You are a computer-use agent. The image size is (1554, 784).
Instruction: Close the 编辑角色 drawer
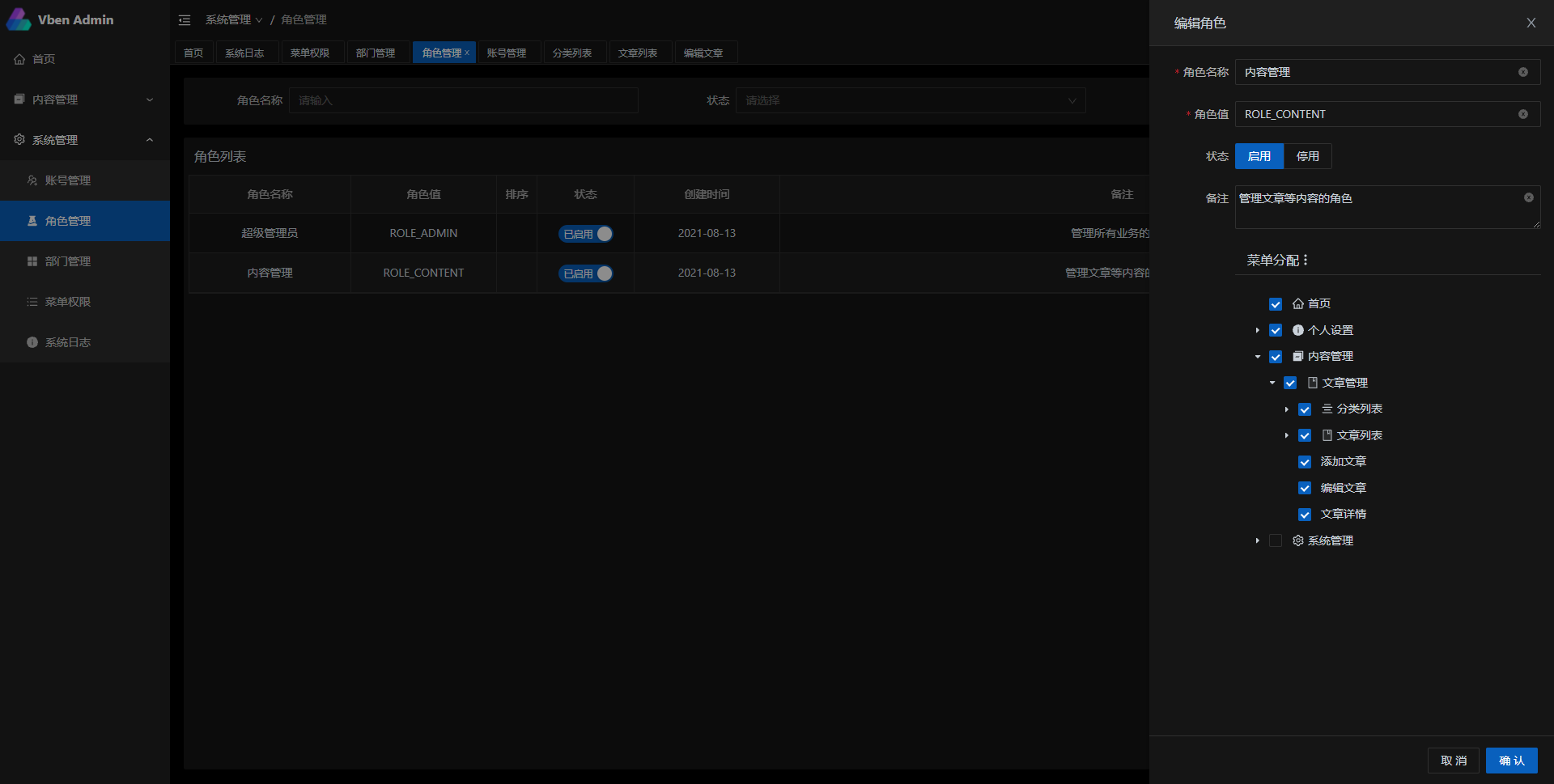[1531, 23]
